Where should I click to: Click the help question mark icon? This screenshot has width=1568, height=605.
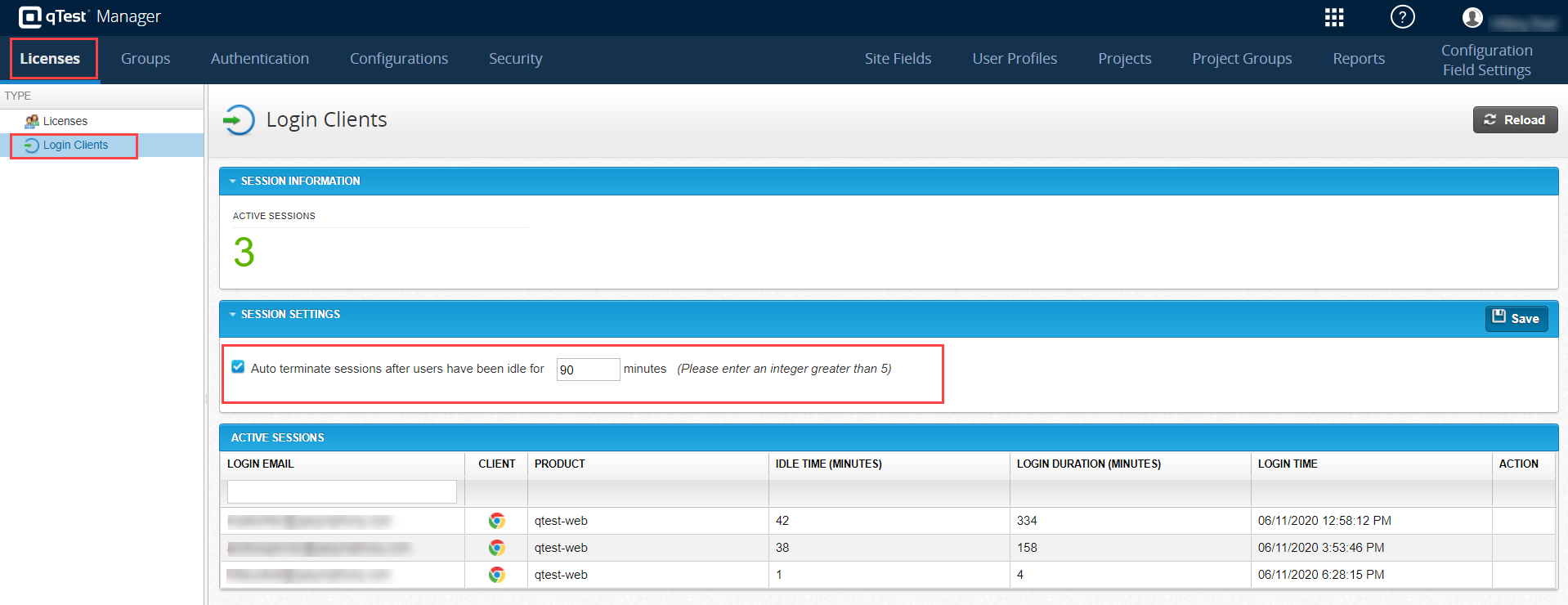pos(1402,17)
